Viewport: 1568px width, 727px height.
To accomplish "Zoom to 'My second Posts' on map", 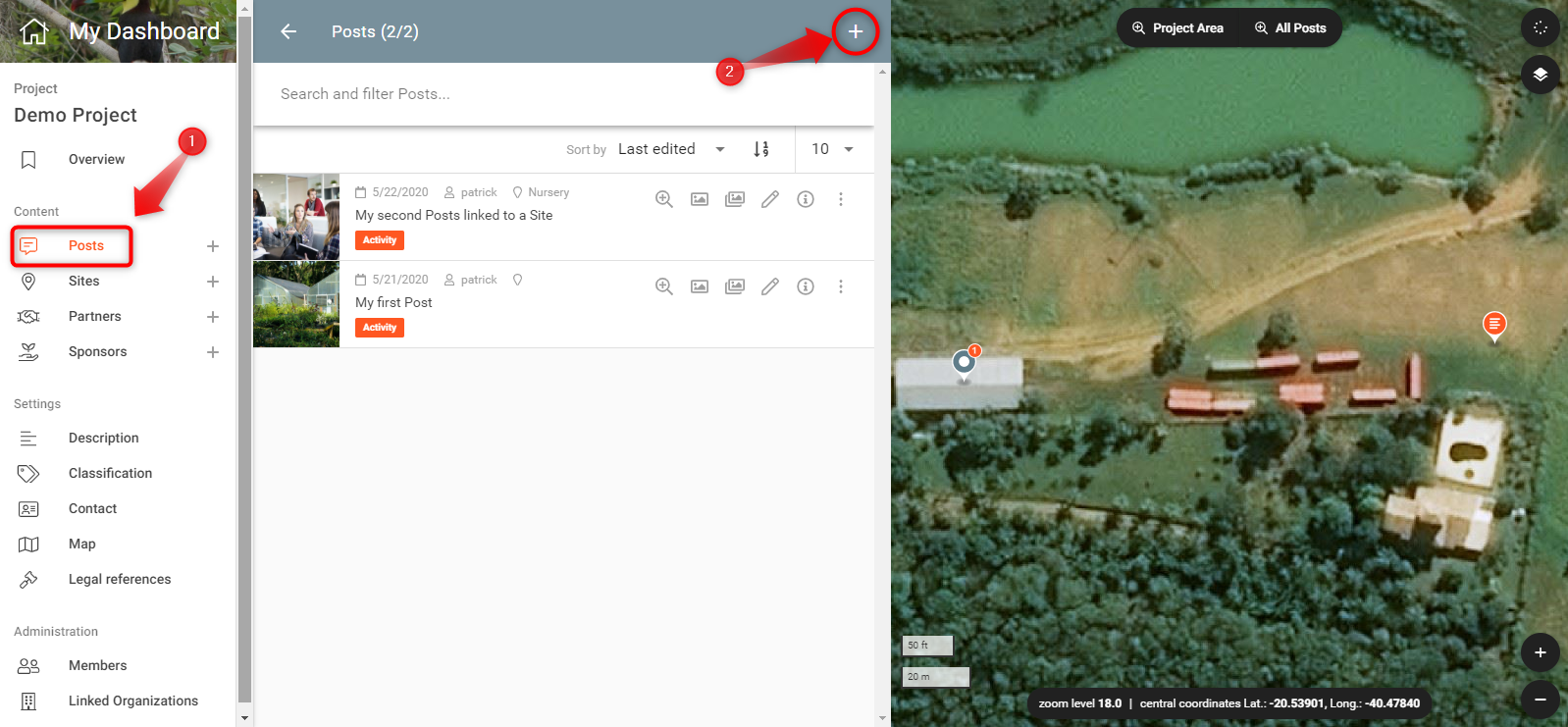I will coord(664,199).
